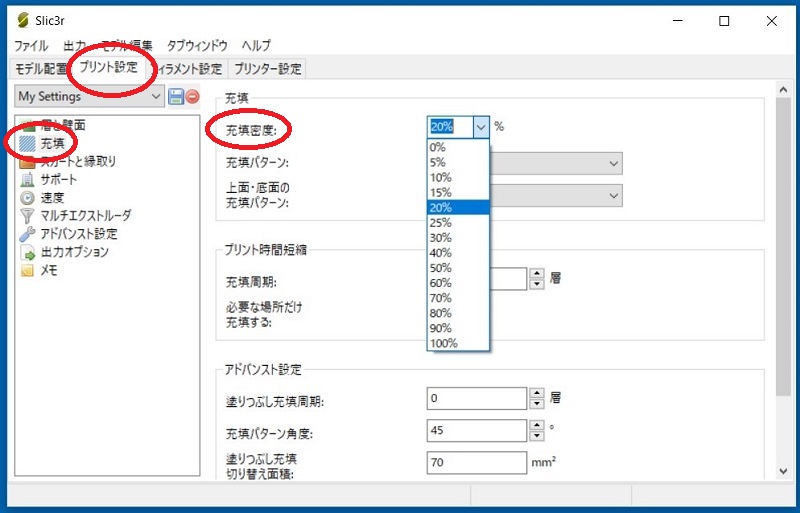Close the Slic3r window
The height and width of the screenshot is (513, 800).
[771, 21]
